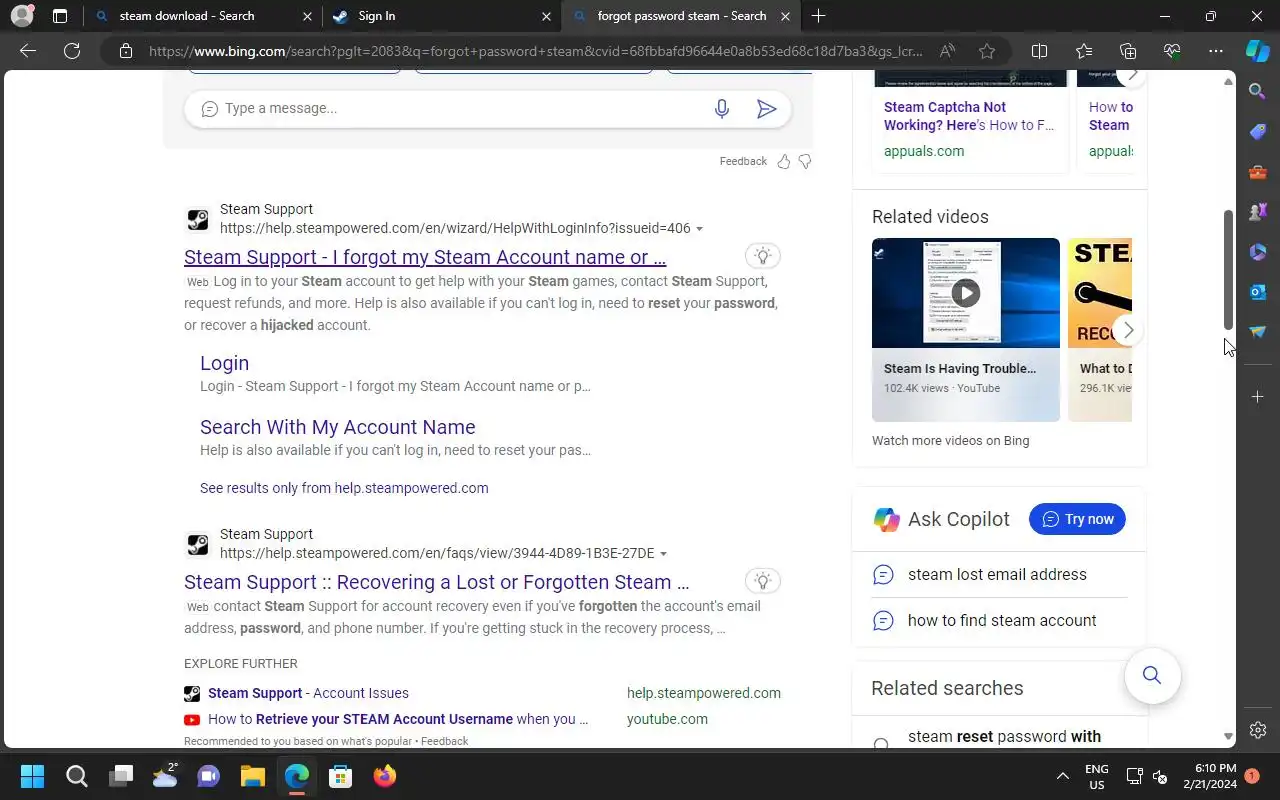Add this page to favorites with the star
1280x800 pixels.
click(987, 51)
